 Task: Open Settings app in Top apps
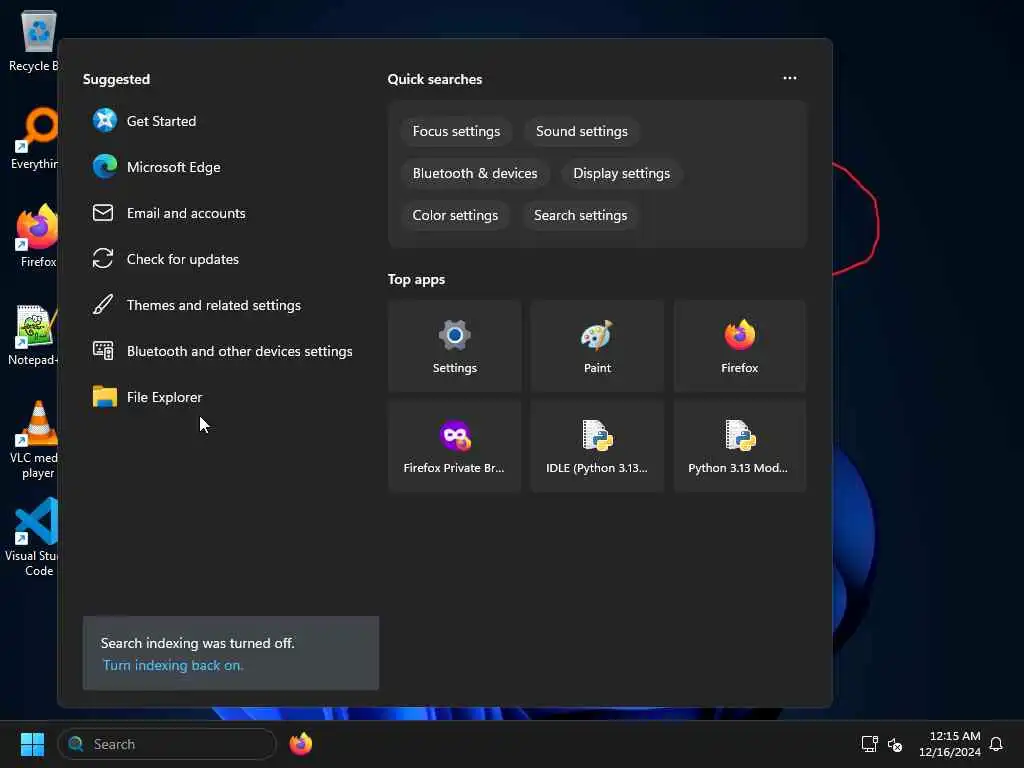point(455,346)
